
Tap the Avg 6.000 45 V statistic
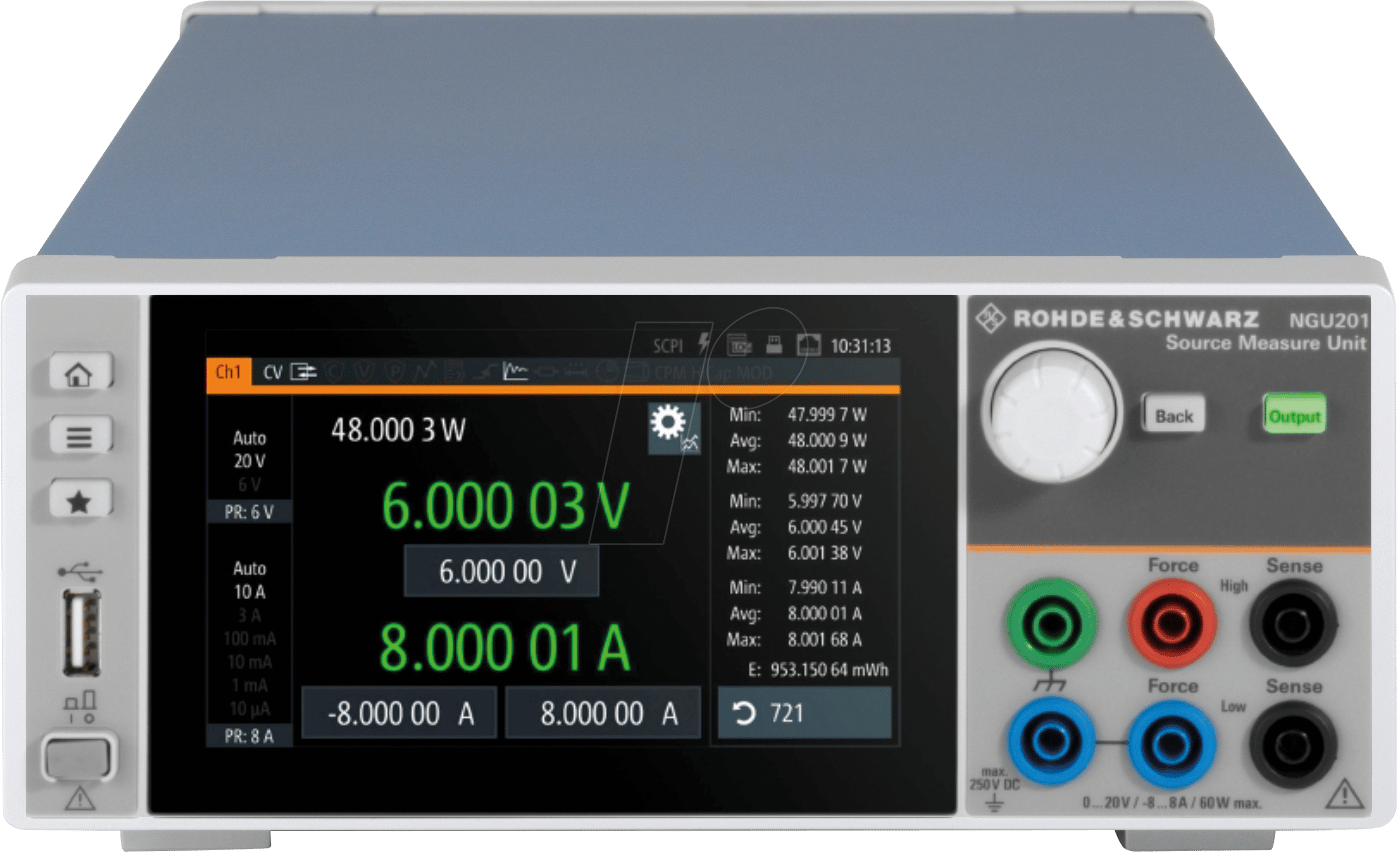pos(795,526)
